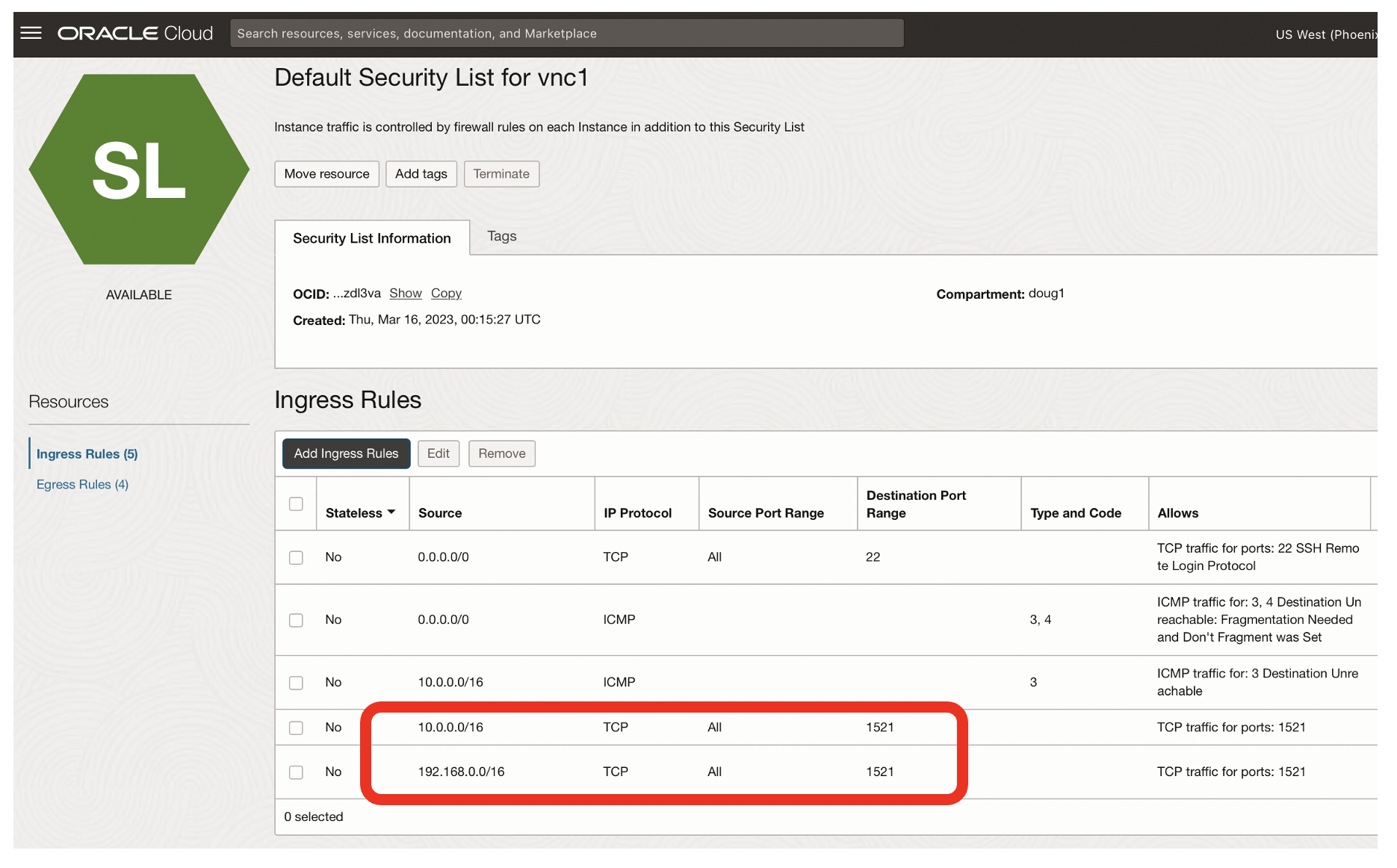Copy the security list OCID
The image size is (1397, 868).
coord(446,293)
